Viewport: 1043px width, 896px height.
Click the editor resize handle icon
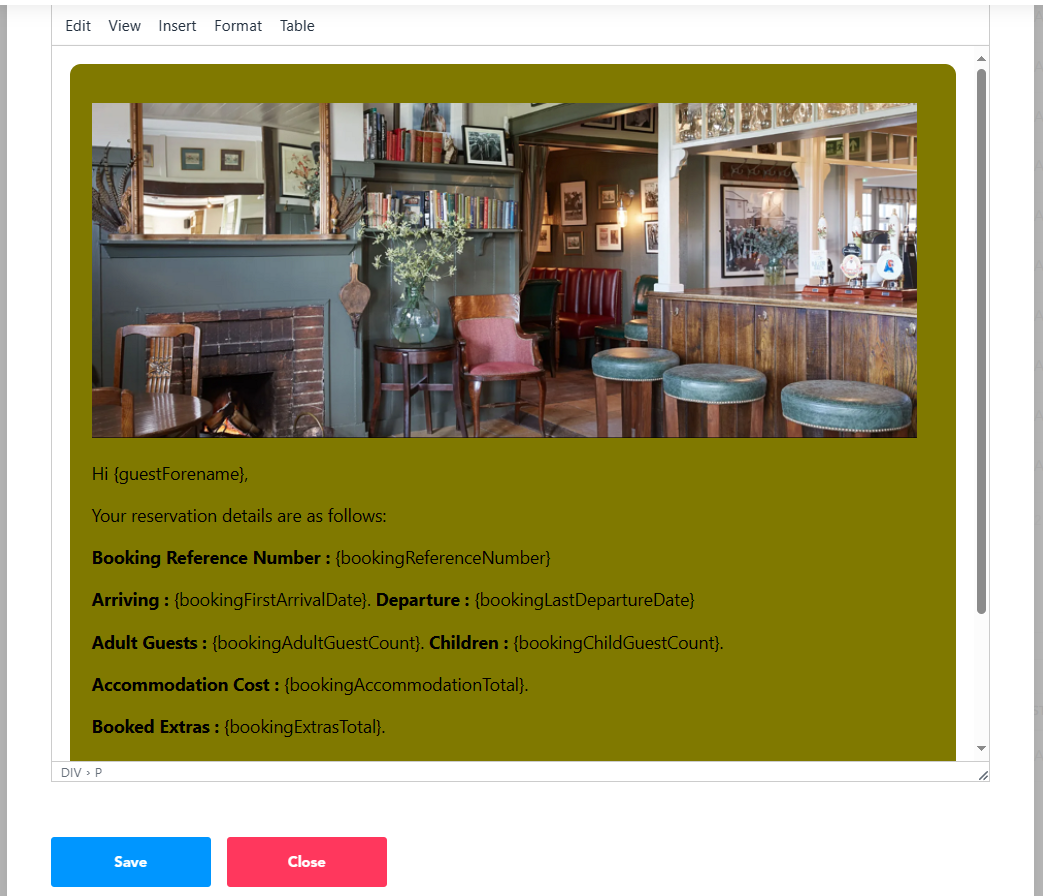[x=983, y=775]
